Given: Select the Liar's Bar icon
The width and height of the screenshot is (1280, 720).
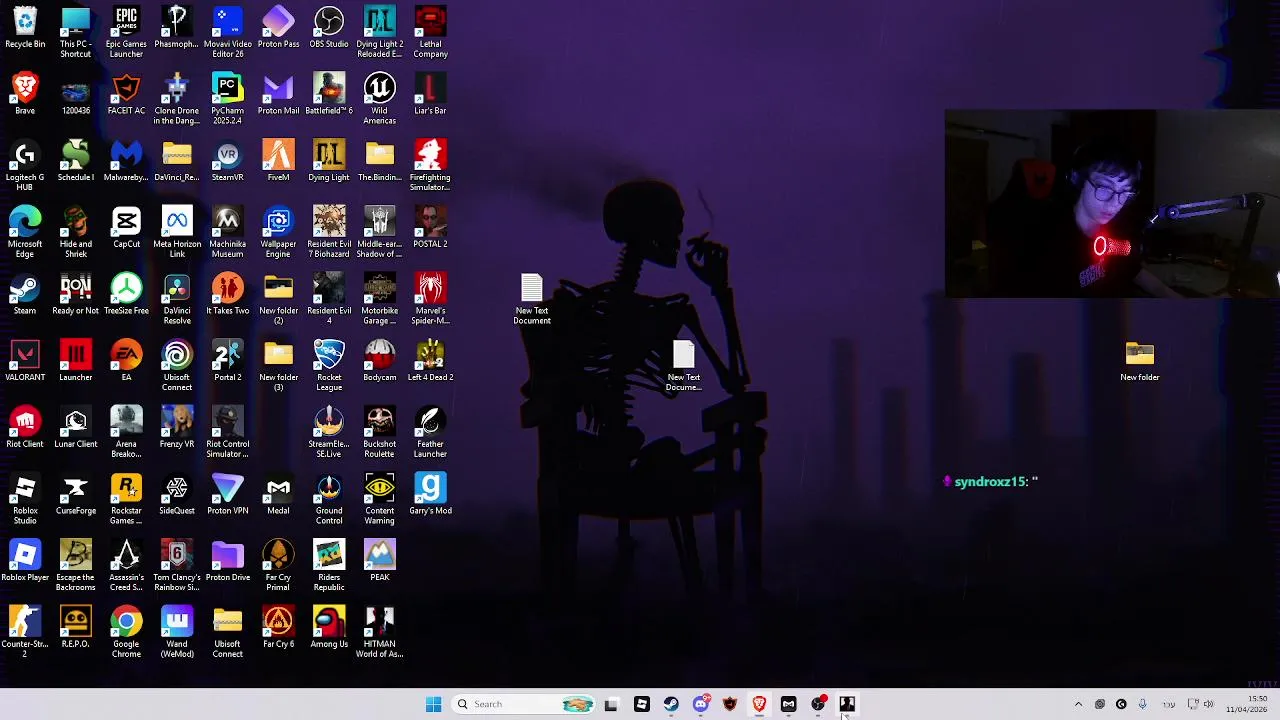Looking at the screenshot, I should pyautogui.click(x=430, y=94).
